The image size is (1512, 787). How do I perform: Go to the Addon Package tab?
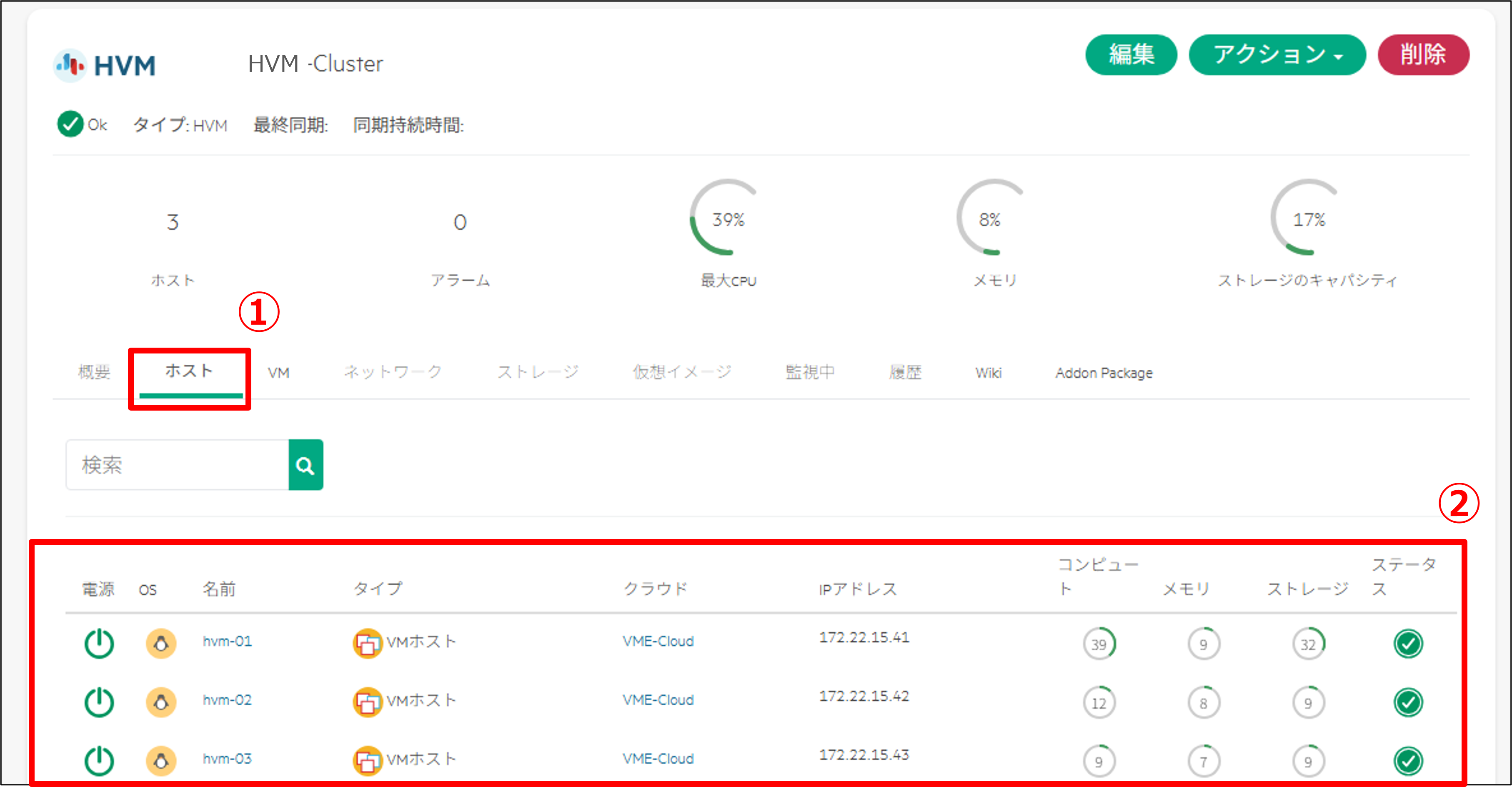coord(1104,373)
